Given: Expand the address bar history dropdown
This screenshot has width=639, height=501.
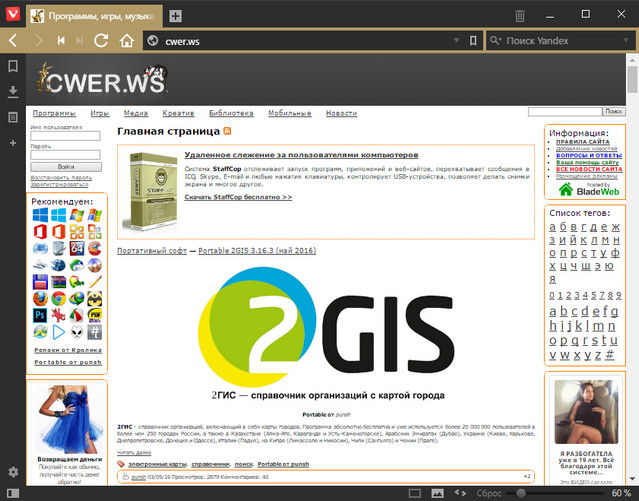Looking at the screenshot, I should click(x=456, y=40).
